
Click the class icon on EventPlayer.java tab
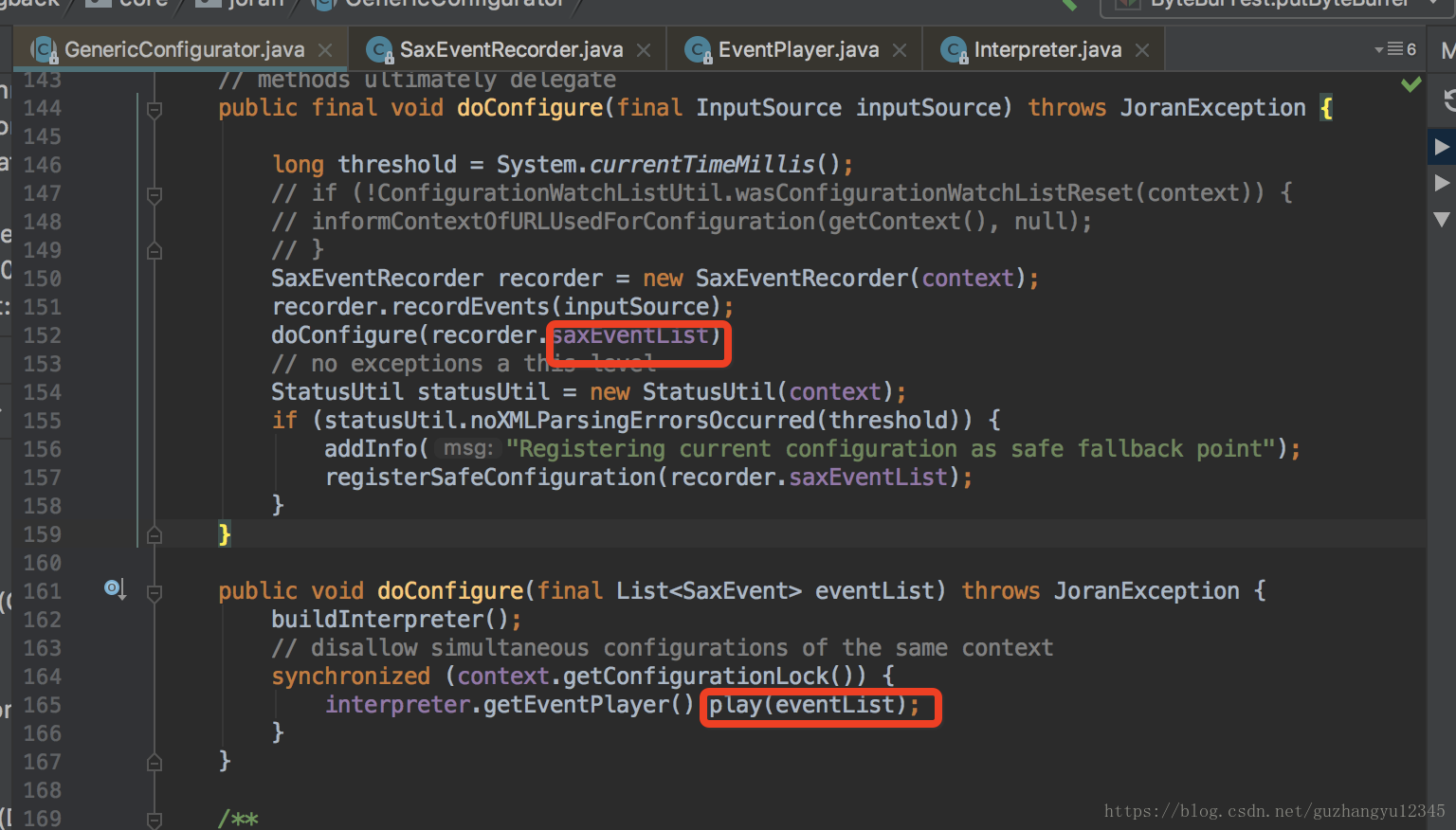(x=699, y=49)
